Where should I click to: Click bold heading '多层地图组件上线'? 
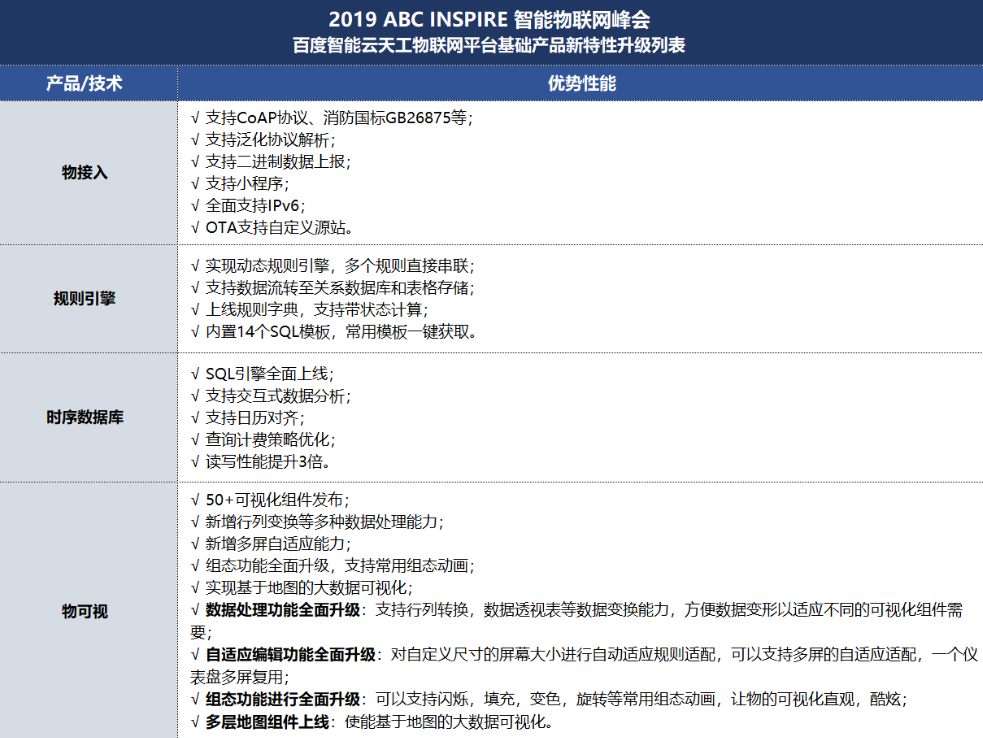point(267,722)
